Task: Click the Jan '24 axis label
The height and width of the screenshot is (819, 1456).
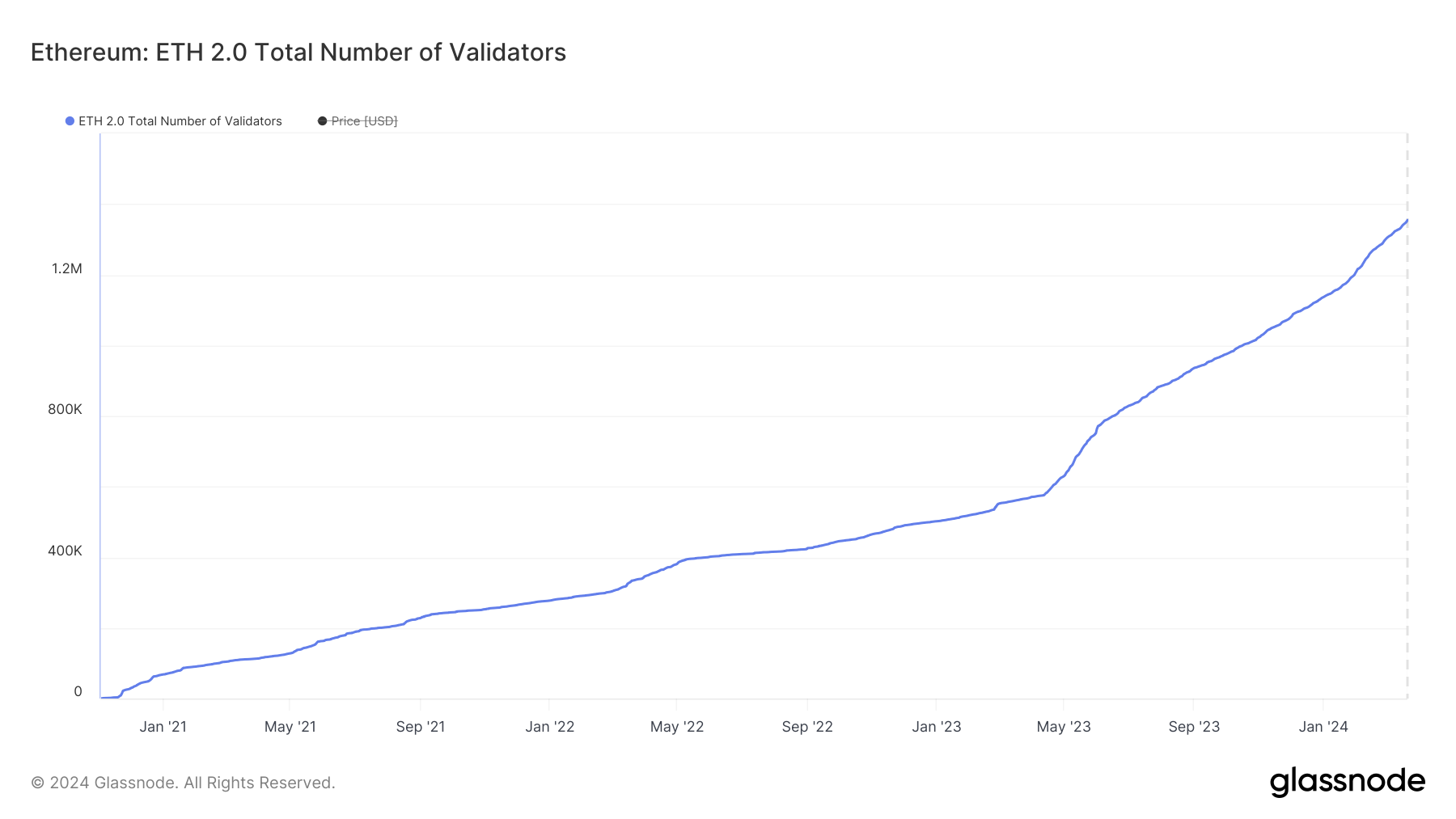Action: point(1323,726)
